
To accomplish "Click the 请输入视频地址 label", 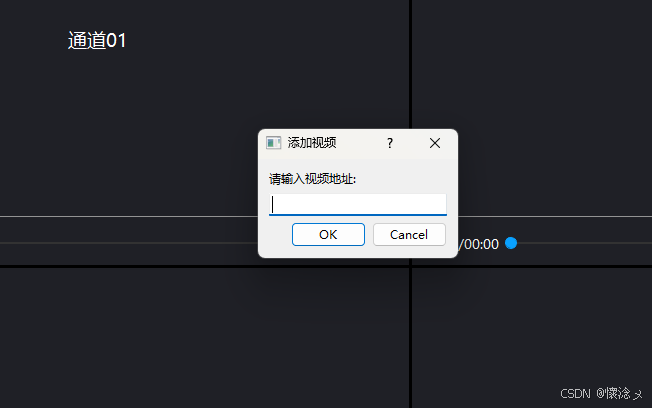I will tap(312, 179).
